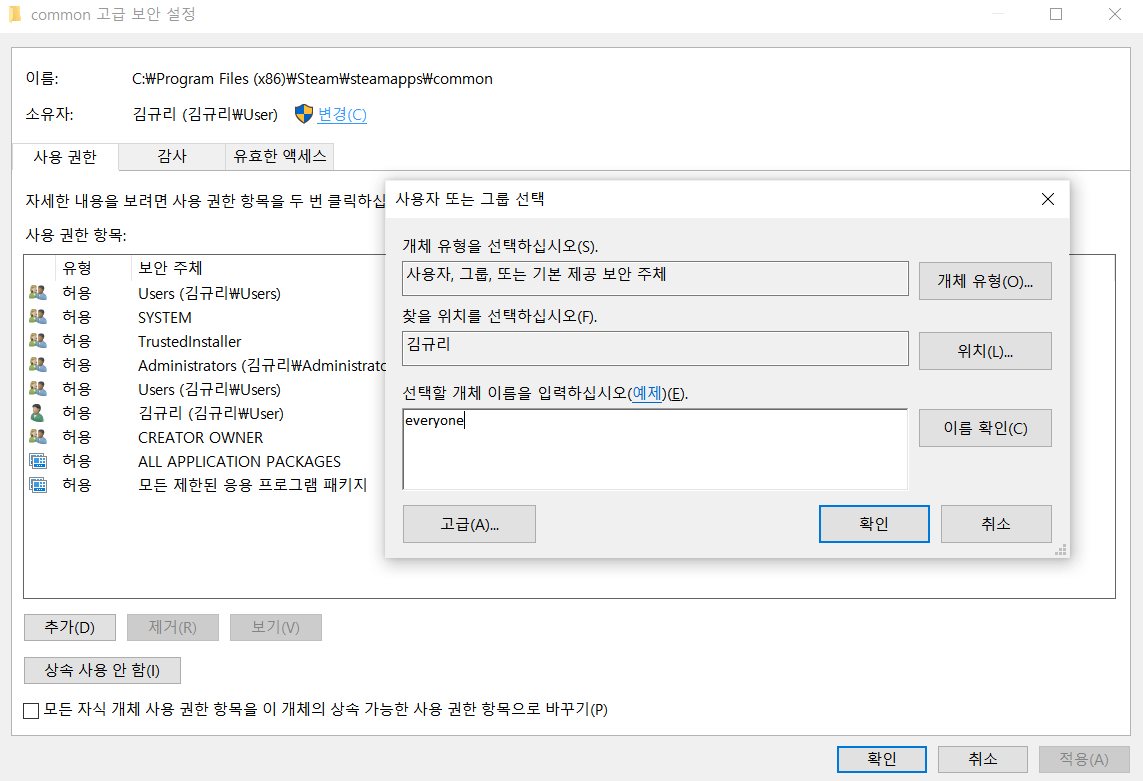
Task: Click the 개체 유형(O)... button
Action: [985, 281]
